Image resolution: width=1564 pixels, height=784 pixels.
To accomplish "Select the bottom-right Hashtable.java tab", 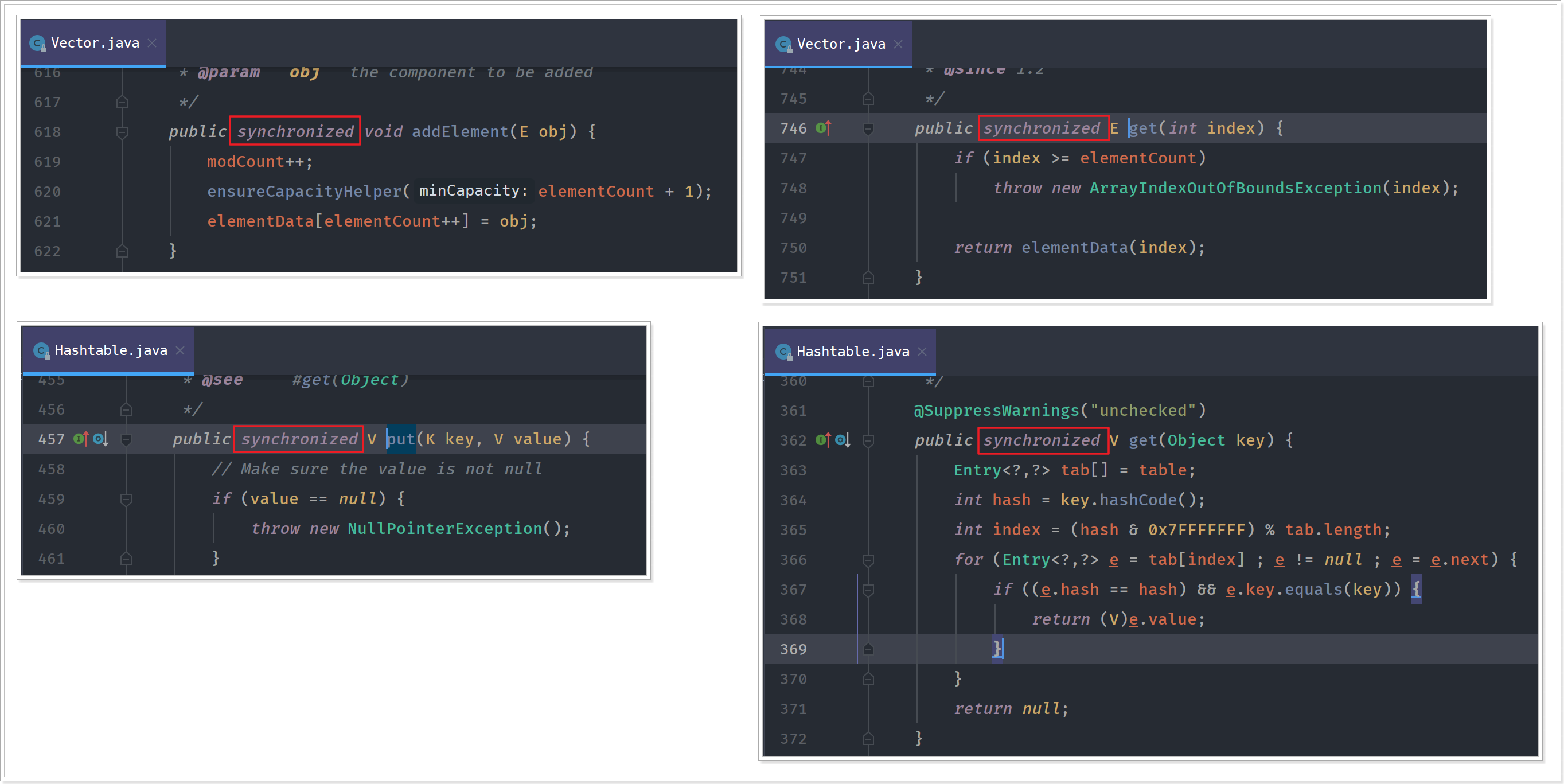I will 852,352.
